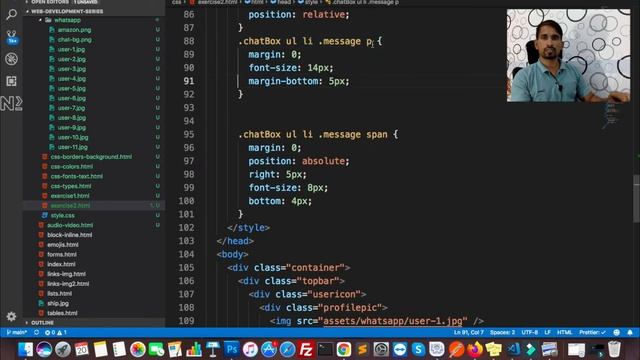Click the editor vertical scrollbar thumb

pos(636,199)
